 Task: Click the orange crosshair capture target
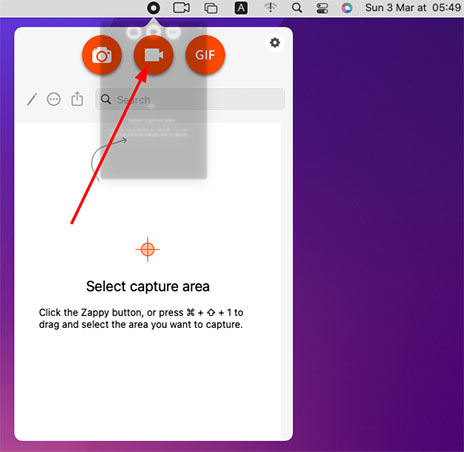click(148, 249)
